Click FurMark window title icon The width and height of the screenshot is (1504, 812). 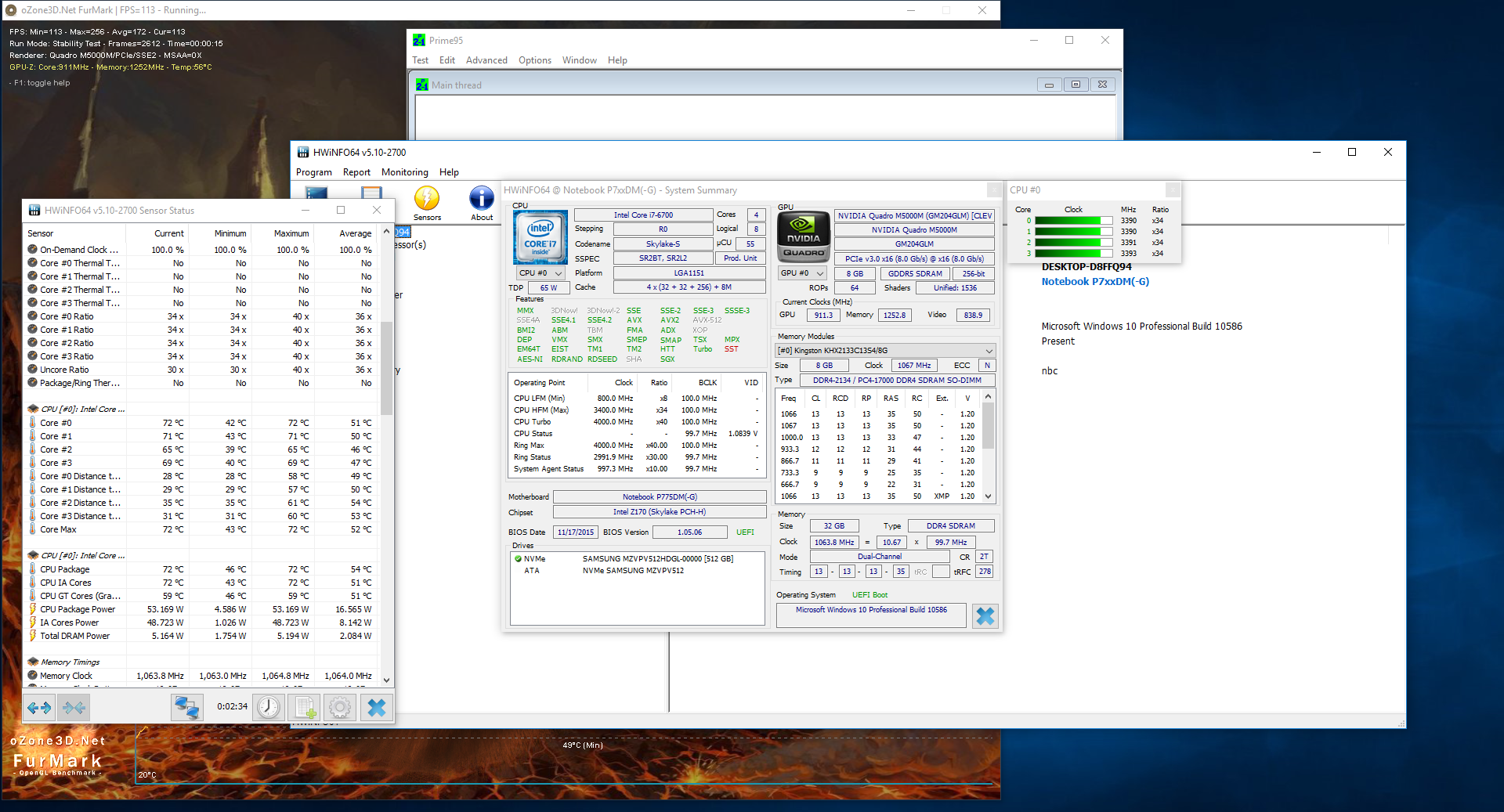11,10
